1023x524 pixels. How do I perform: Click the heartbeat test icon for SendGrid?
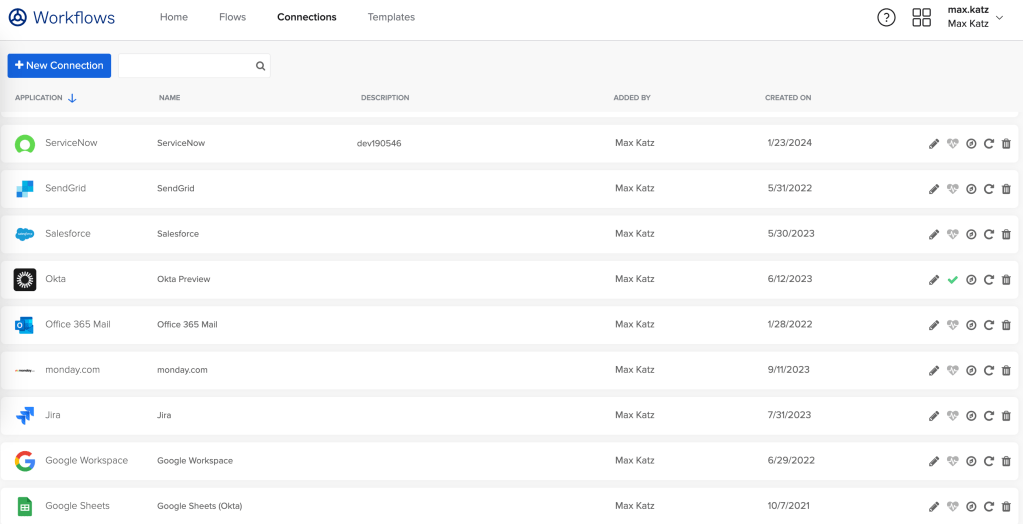click(x=953, y=189)
